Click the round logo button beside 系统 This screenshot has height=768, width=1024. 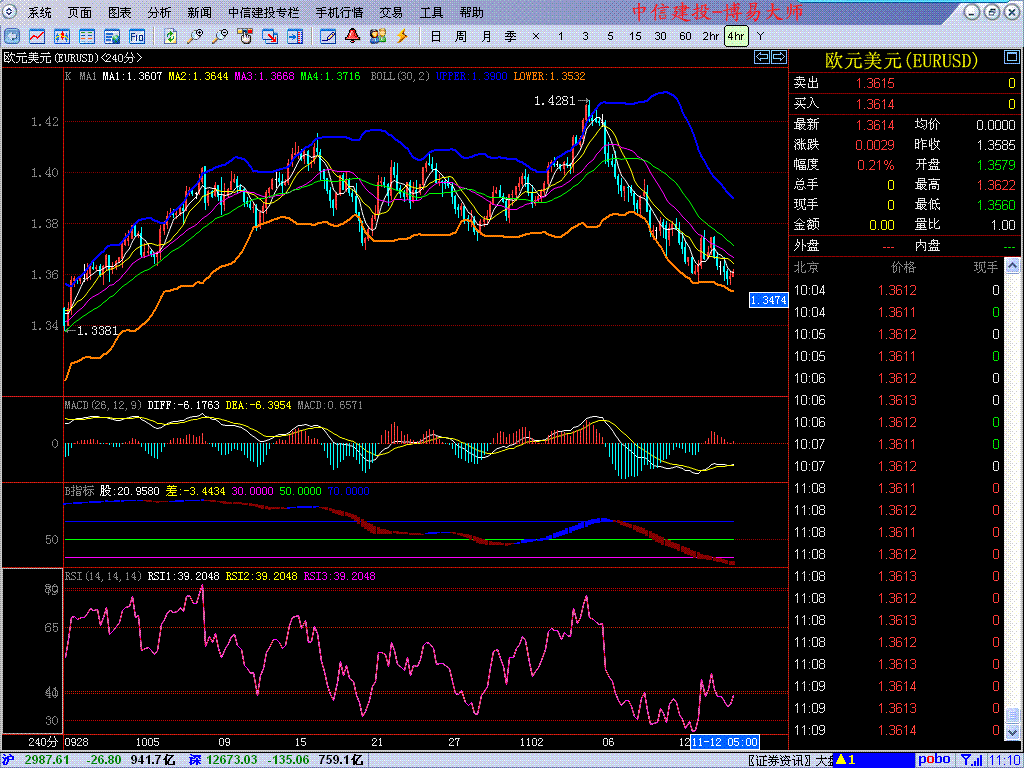pyautogui.click(x=11, y=12)
